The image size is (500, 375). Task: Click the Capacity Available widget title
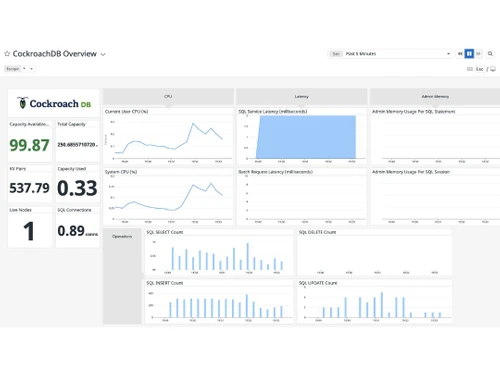(29, 124)
